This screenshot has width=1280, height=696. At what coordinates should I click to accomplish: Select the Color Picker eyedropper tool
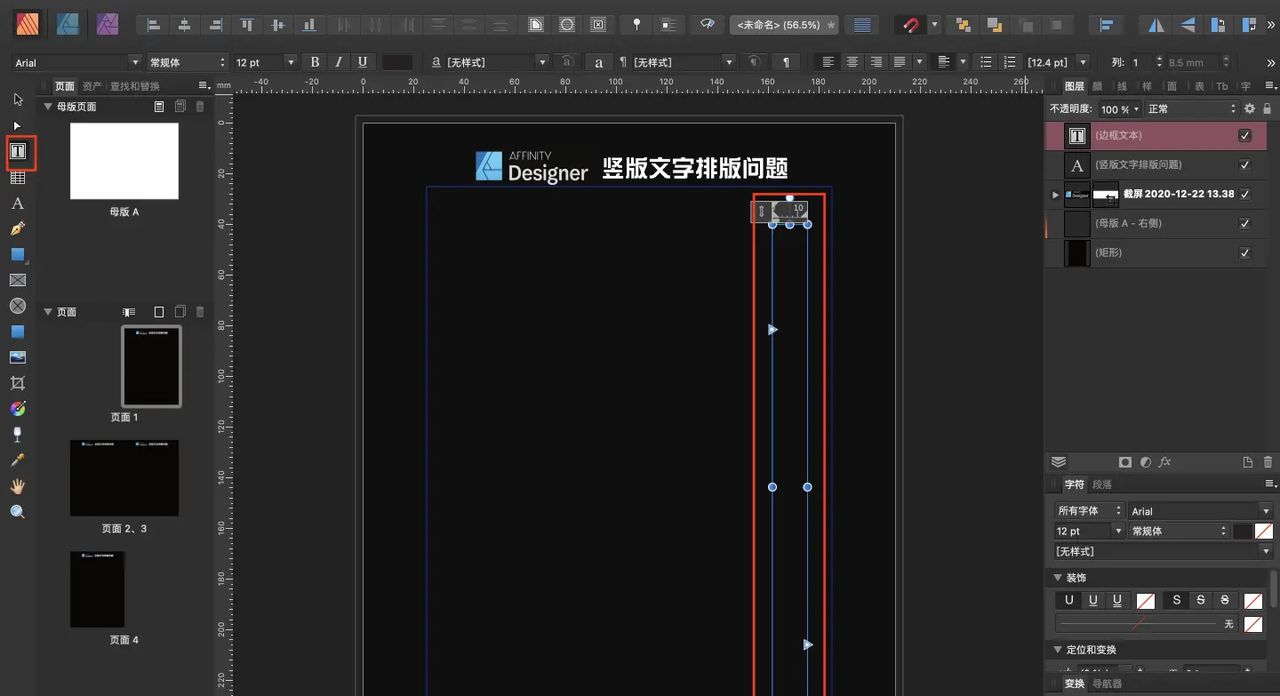pyautogui.click(x=16, y=460)
